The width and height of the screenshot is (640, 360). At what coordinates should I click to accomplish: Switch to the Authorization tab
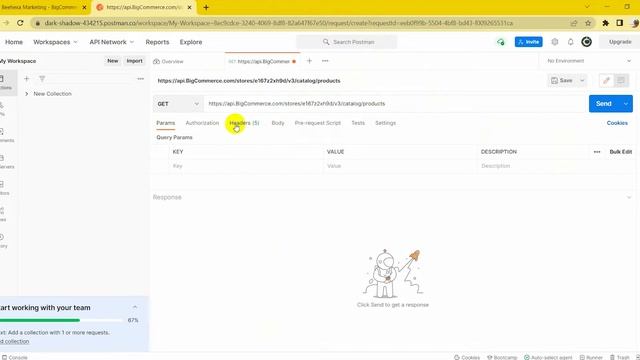coord(202,123)
